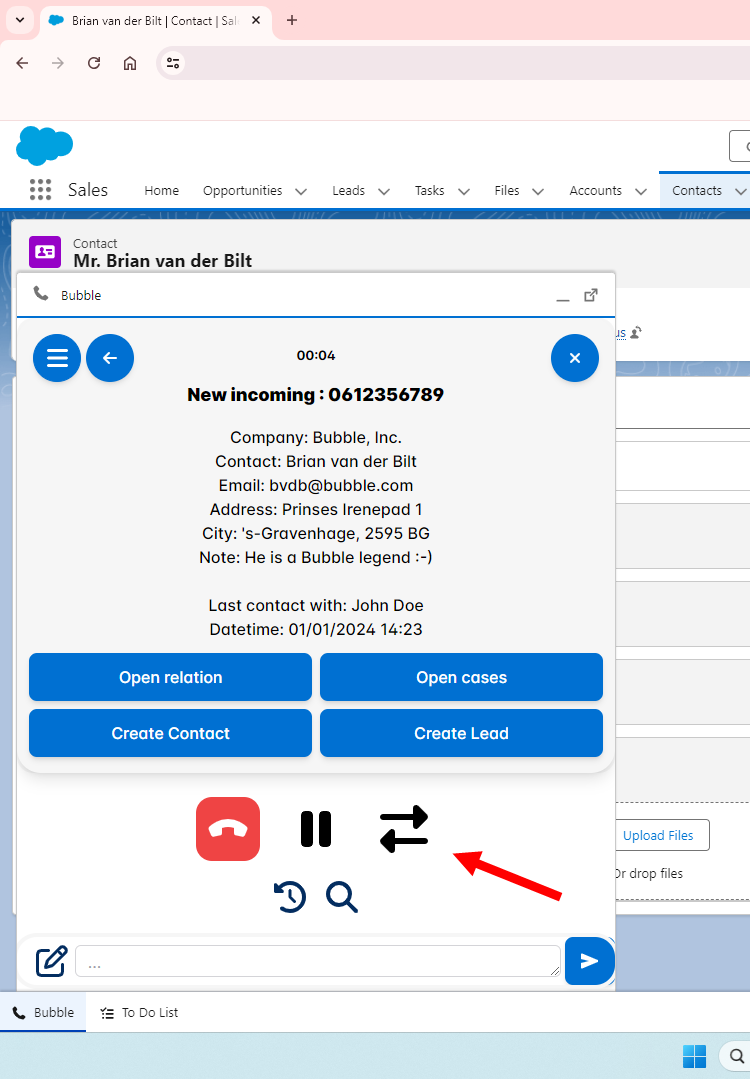
Task: Click the note edit pencil icon
Action: [51, 961]
